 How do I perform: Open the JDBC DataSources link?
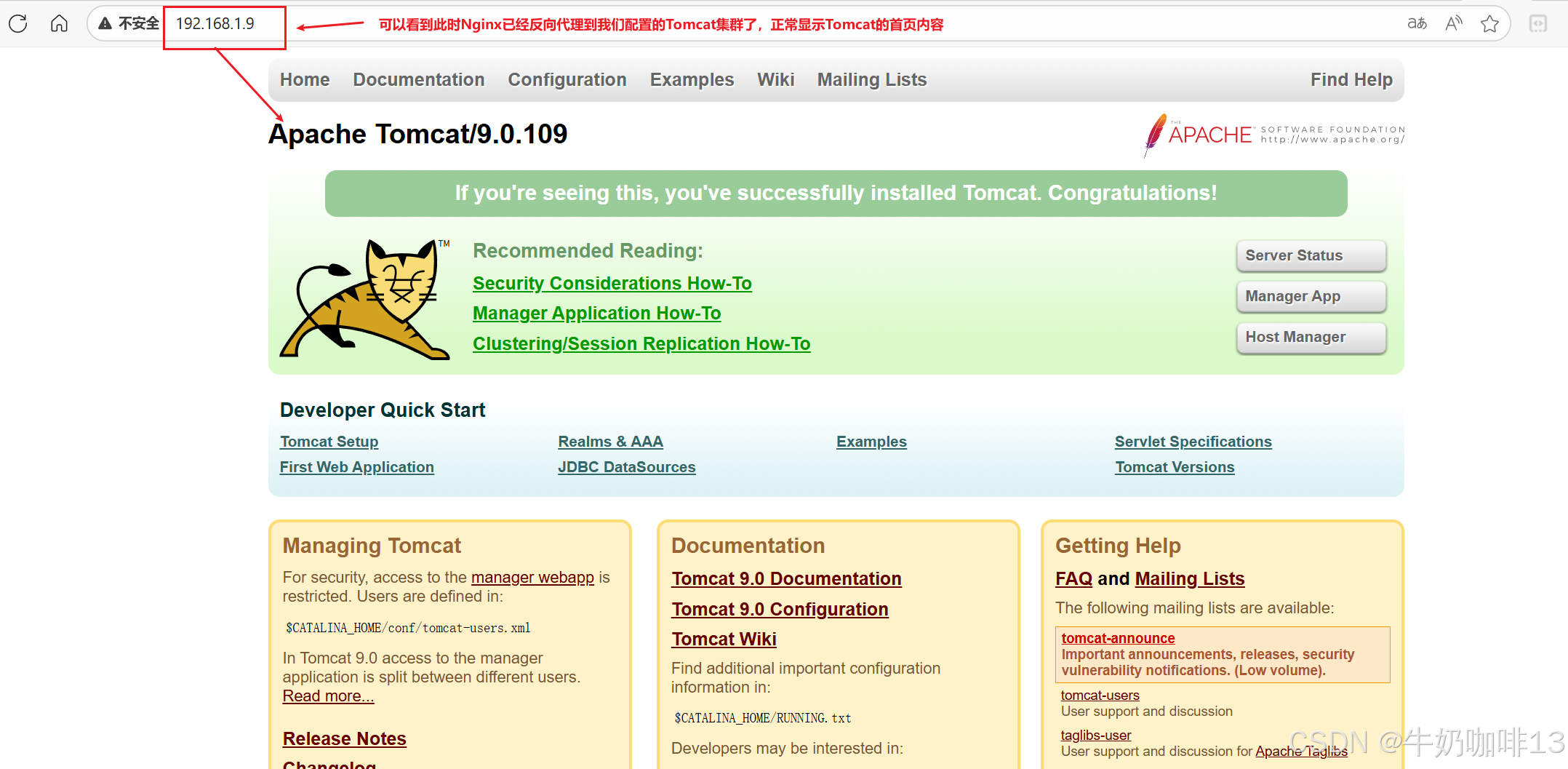pyautogui.click(x=627, y=467)
